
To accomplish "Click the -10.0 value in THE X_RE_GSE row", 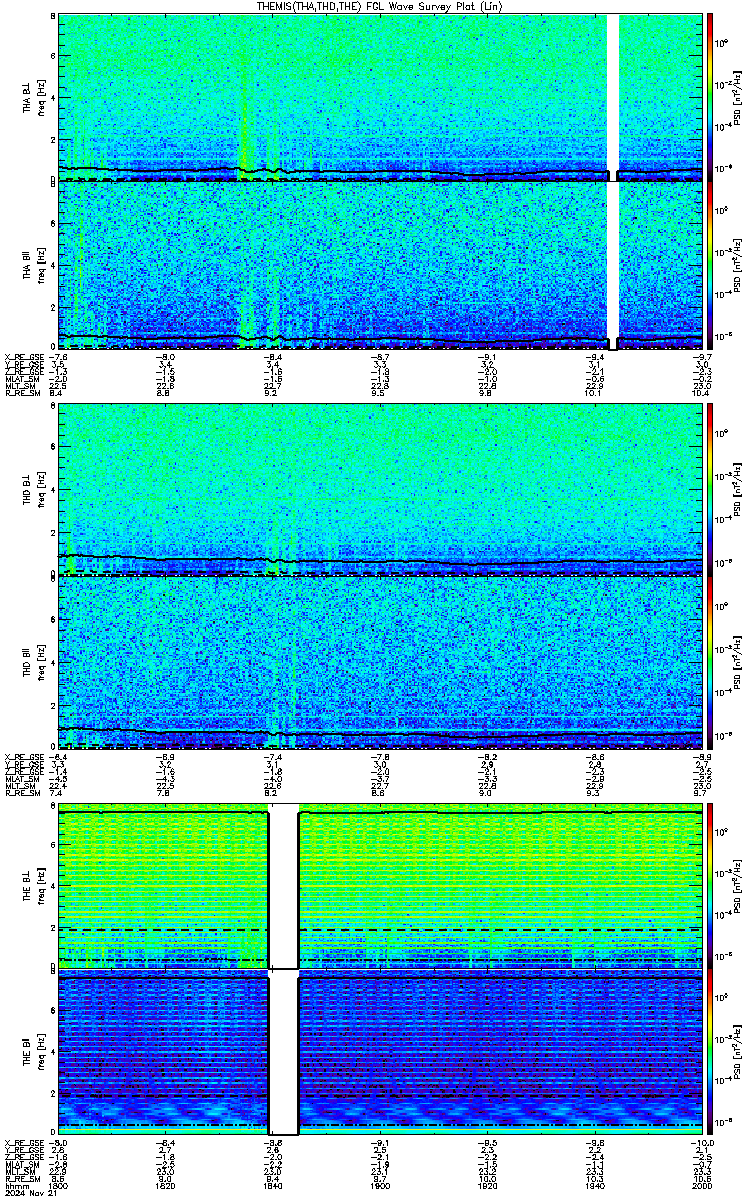I will coord(701,1143).
